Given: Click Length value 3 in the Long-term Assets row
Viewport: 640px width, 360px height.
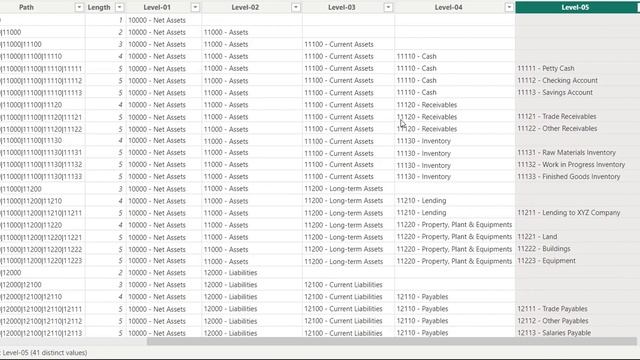Looking at the screenshot, I should (120, 189).
